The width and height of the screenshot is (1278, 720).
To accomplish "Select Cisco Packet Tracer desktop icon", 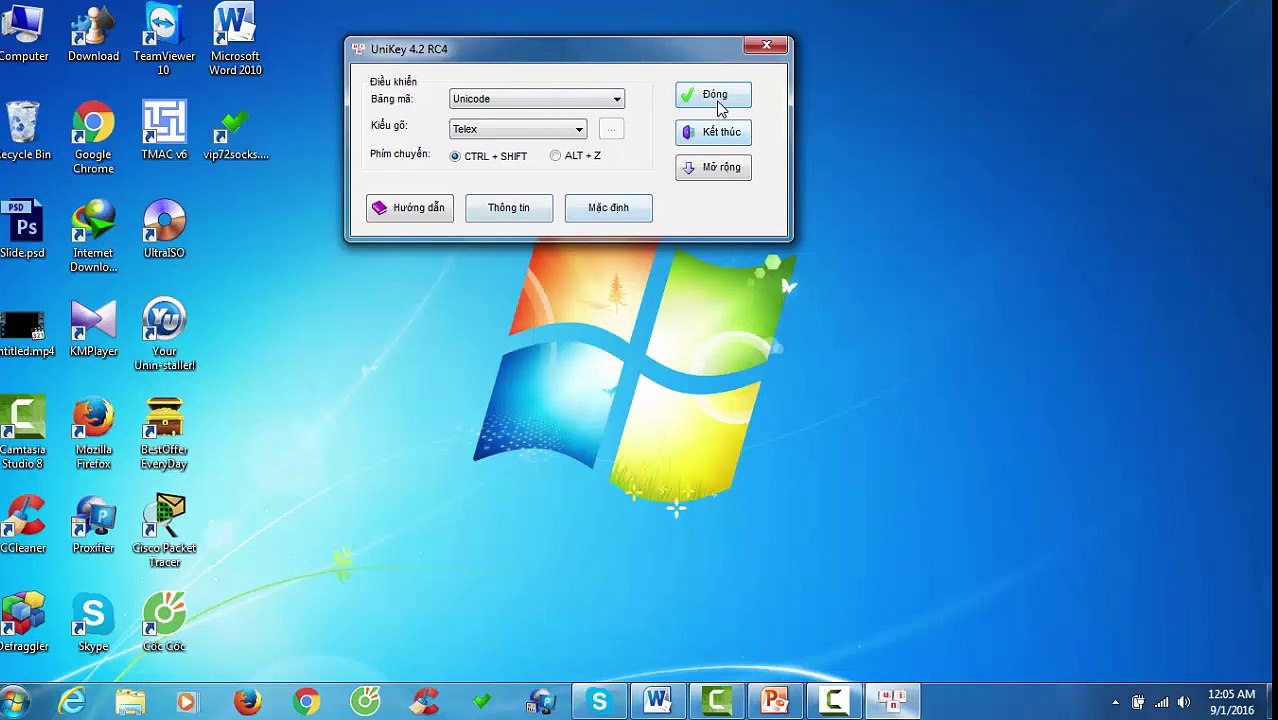I will click(x=164, y=531).
